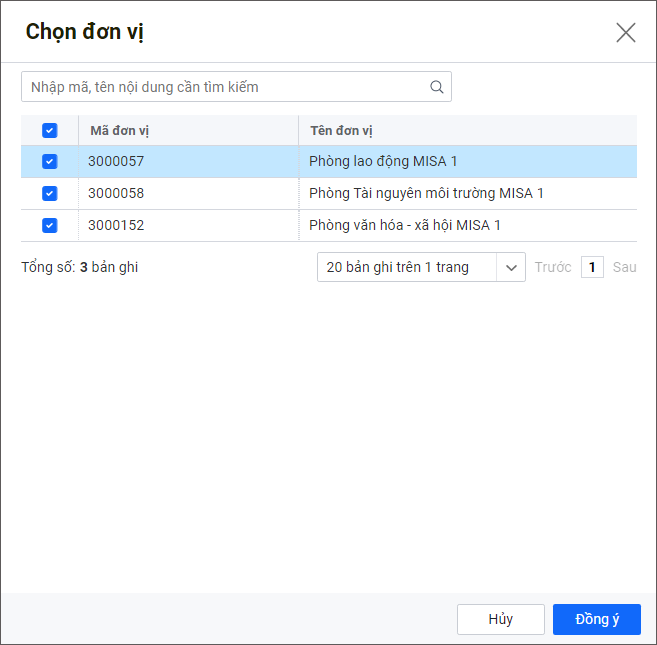The image size is (657, 645).
Task: Click the magnifier search icon
Action: click(436, 87)
